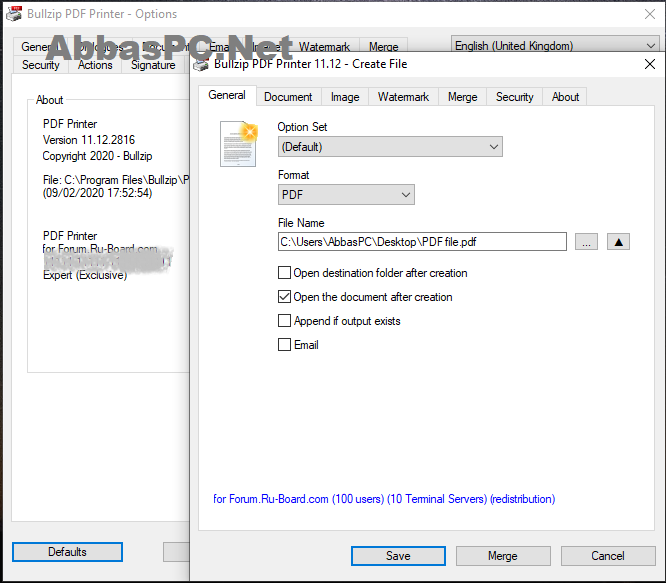Viewport: 666px width, 583px height.
Task: Click 'Version 11.12.2816' text in Options About
Action: click(89, 140)
